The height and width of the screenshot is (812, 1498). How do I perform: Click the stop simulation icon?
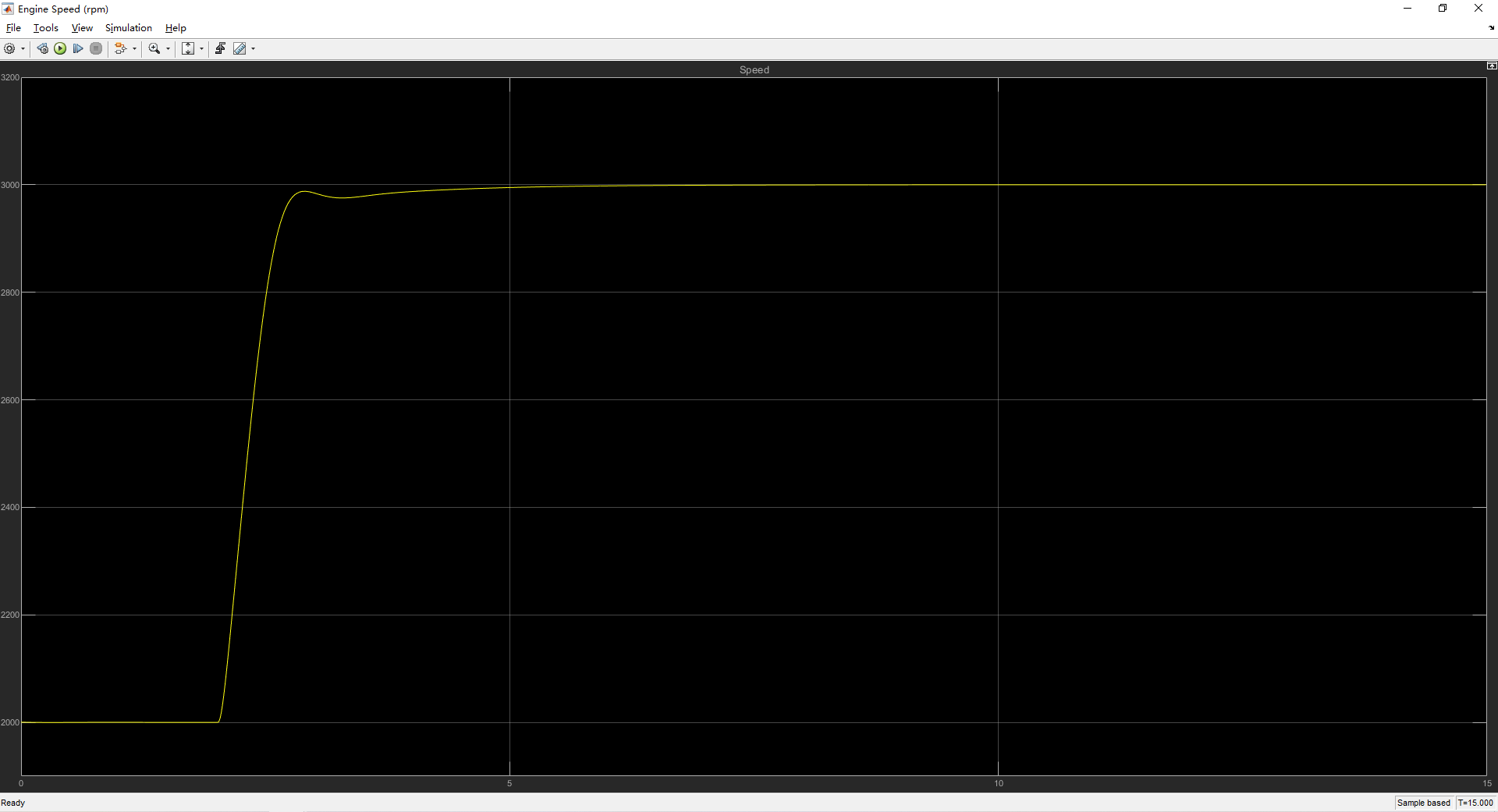pyautogui.click(x=95, y=48)
